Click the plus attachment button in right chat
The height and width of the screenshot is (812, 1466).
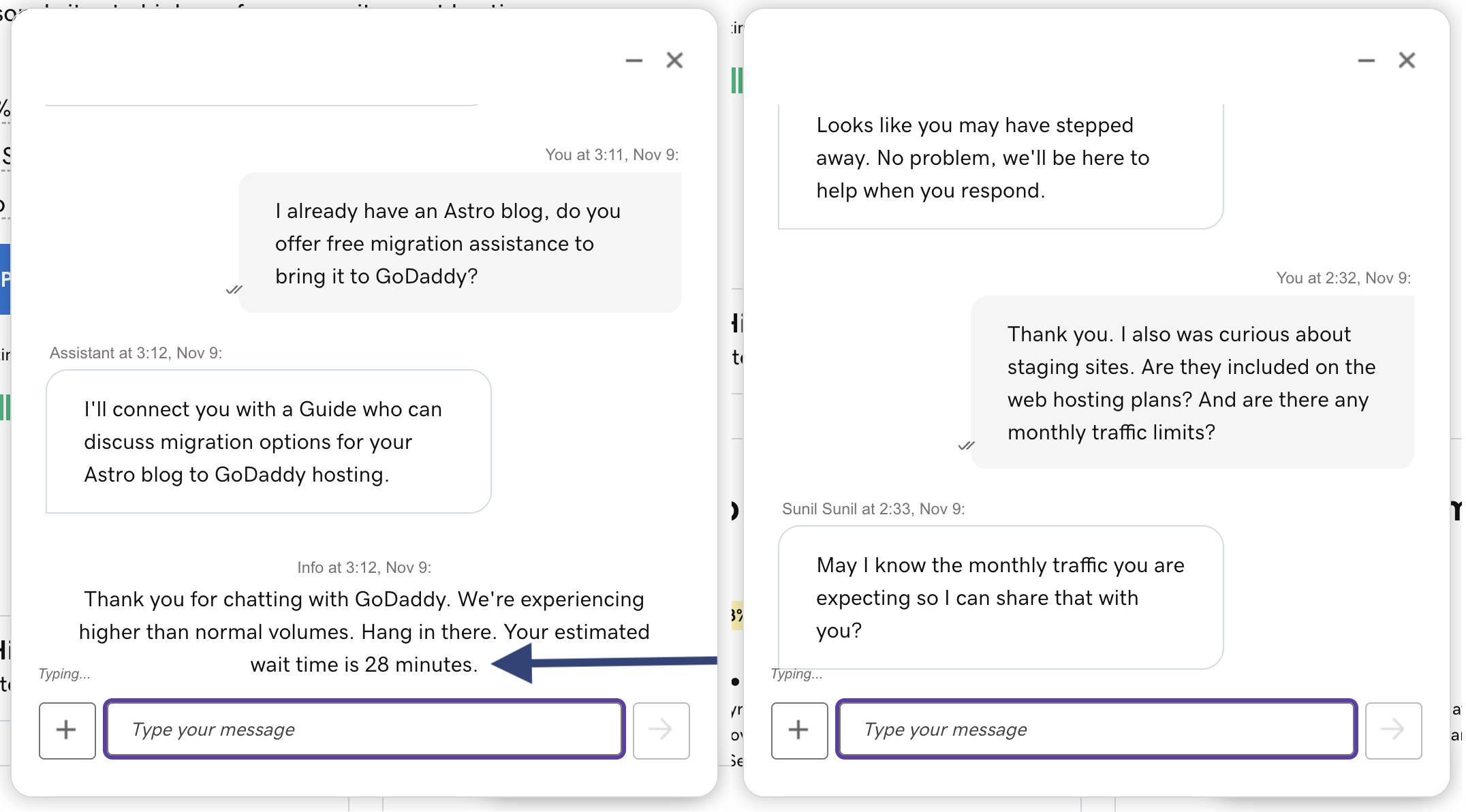799,730
